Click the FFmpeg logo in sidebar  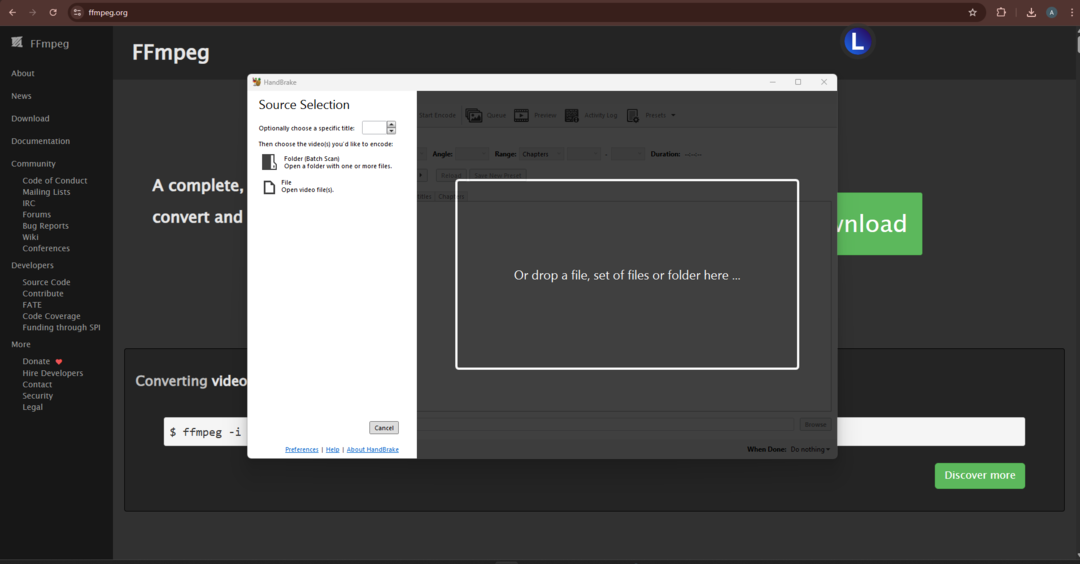point(17,43)
